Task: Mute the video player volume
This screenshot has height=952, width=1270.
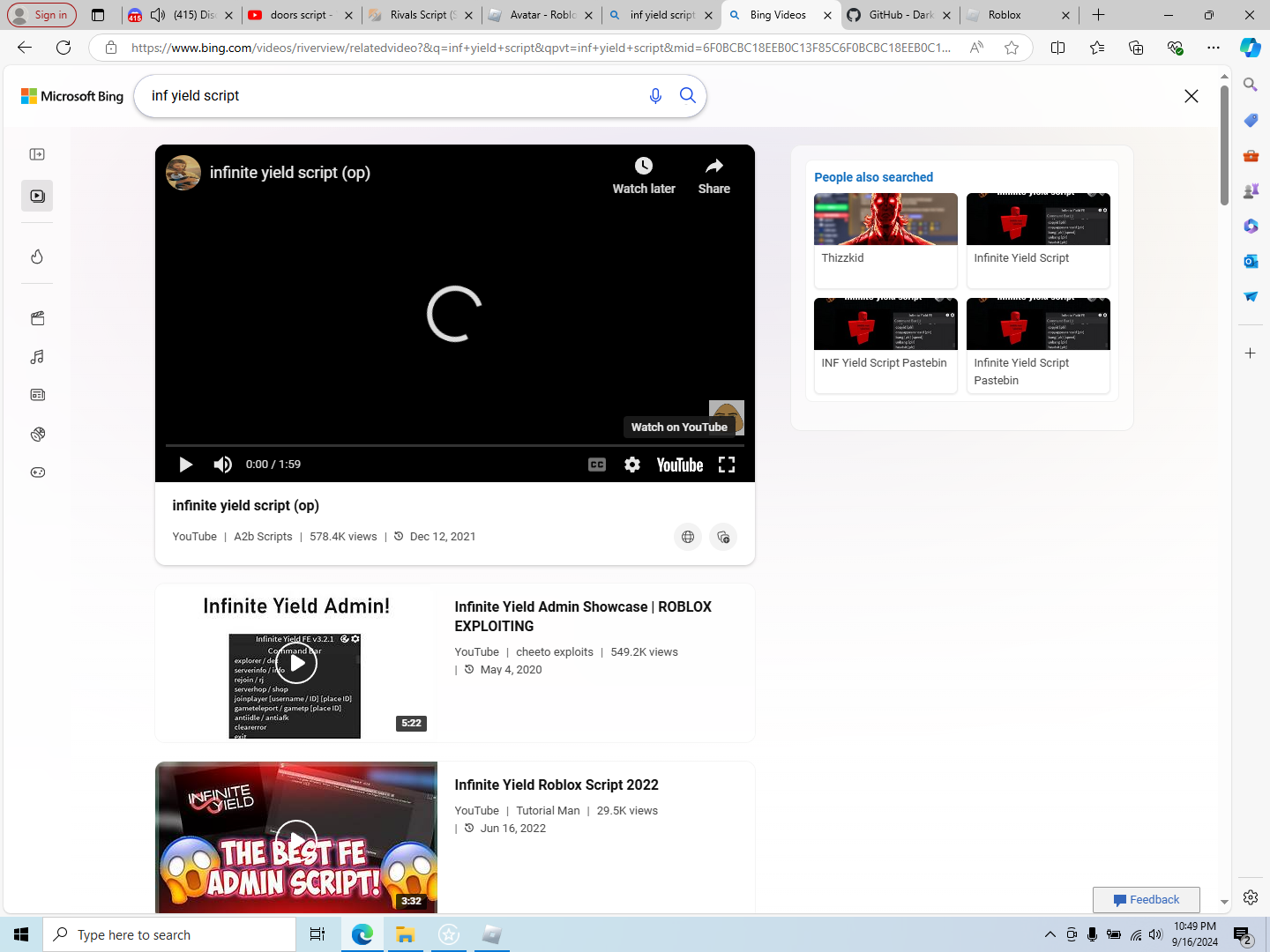Action: [x=222, y=465]
